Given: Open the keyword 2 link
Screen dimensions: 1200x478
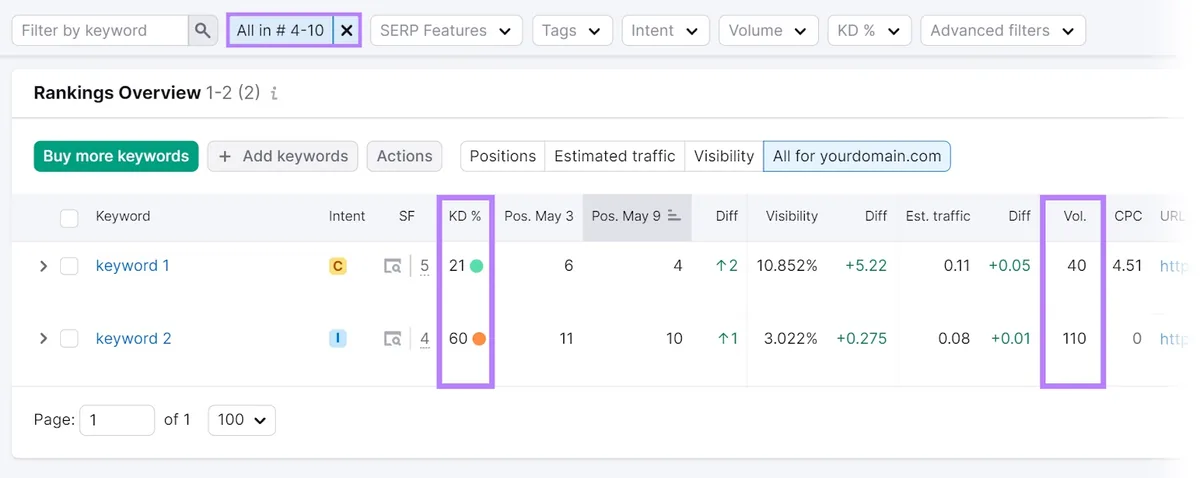Looking at the screenshot, I should tap(133, 339).
